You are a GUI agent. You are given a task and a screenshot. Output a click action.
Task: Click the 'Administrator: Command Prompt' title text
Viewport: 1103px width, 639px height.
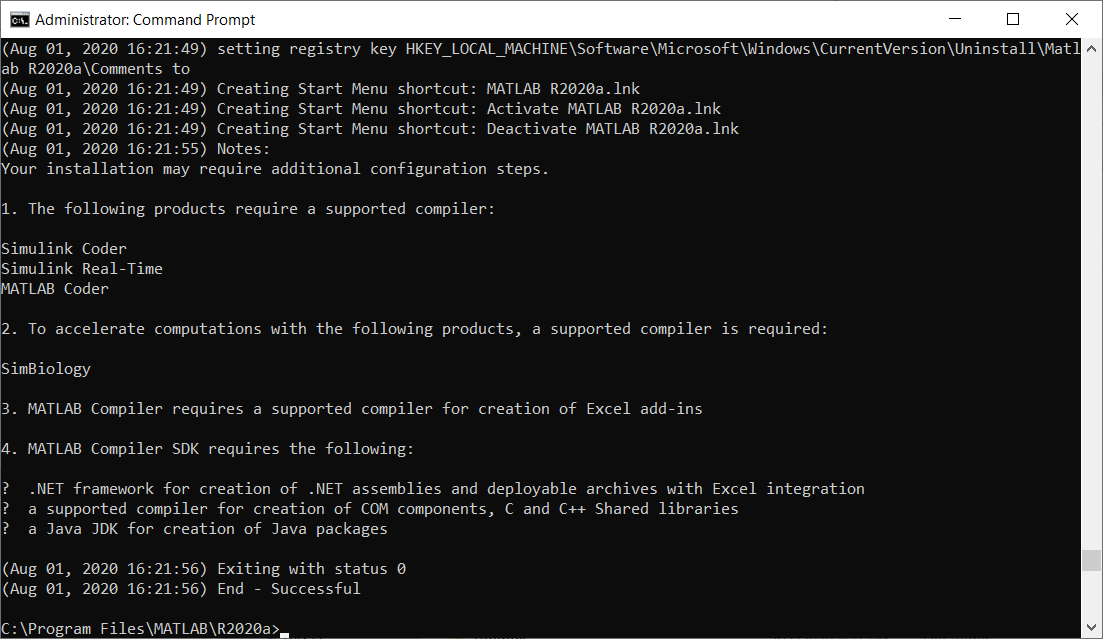coord(142,18)
